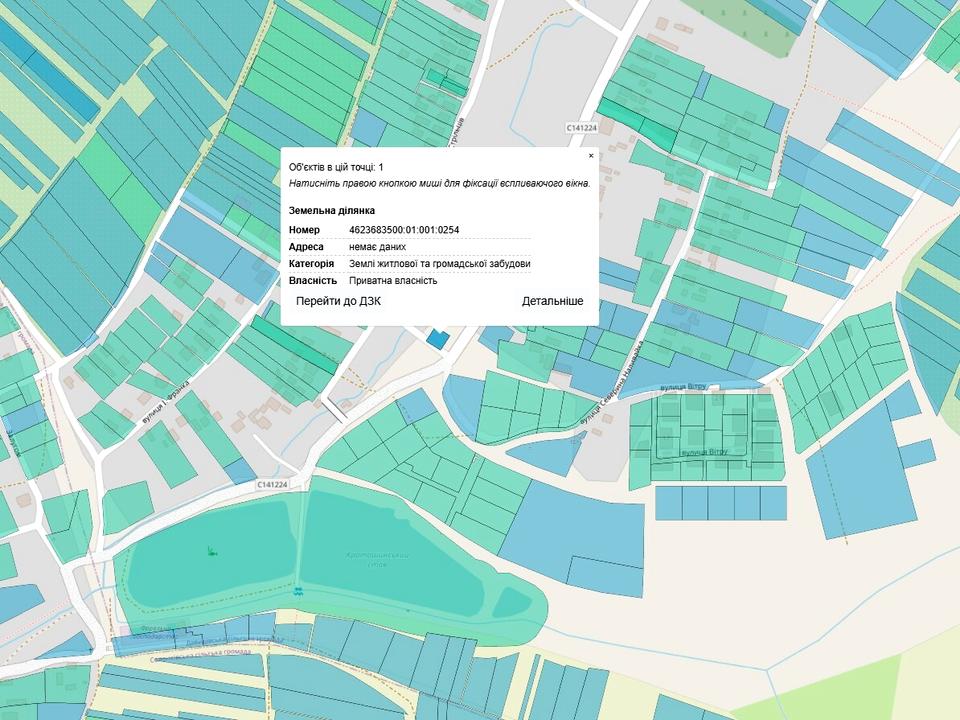The height and width of the screenshot is (720, 960).
Task: Select the highlighted dark blue parcel below the popup
Action: pos(437,338)
